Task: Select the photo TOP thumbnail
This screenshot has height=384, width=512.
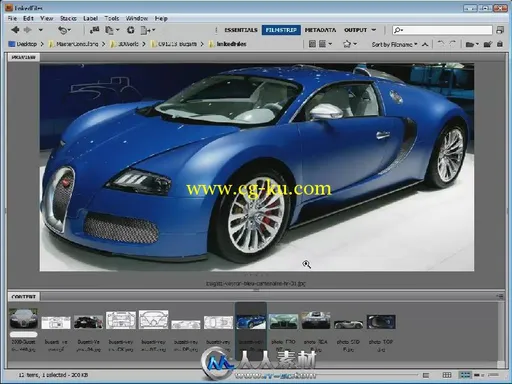Action: point(381,322)
